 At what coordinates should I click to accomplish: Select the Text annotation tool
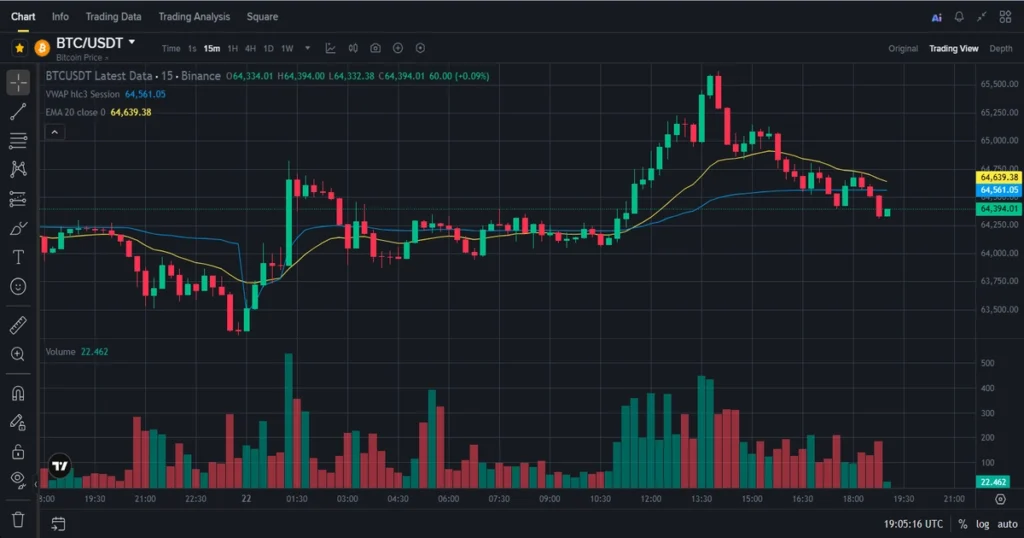(x=18, y=257)
